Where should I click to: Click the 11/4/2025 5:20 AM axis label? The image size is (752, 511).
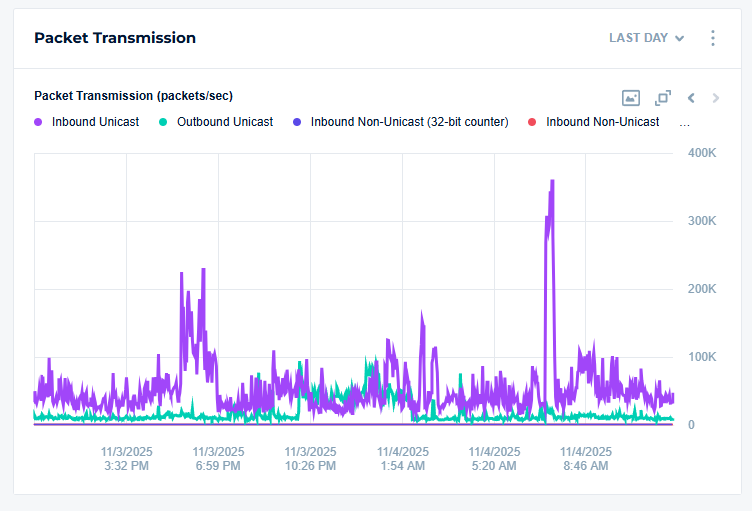point(494,459)
